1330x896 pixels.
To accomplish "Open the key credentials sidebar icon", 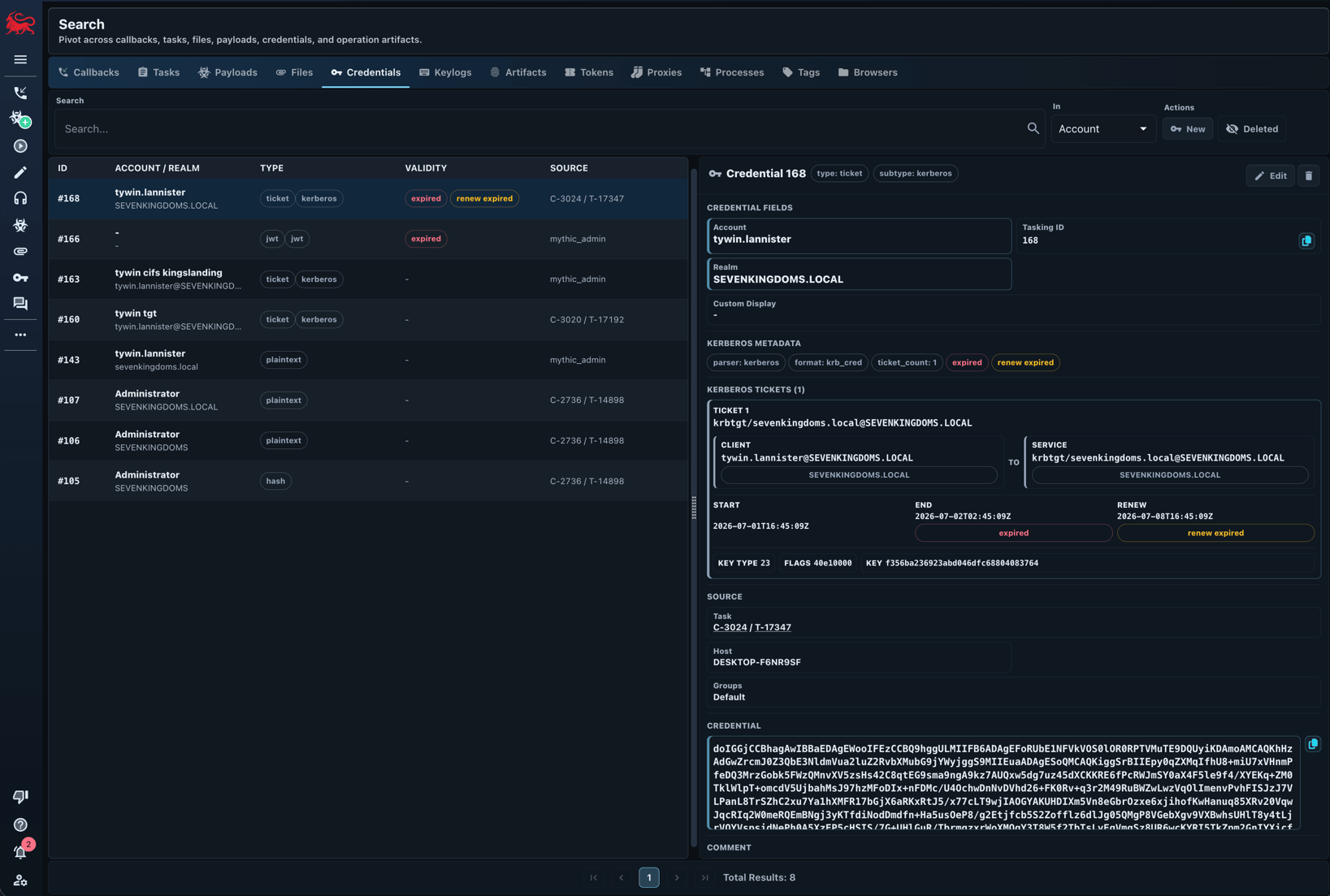I will [x=20, y=278].
